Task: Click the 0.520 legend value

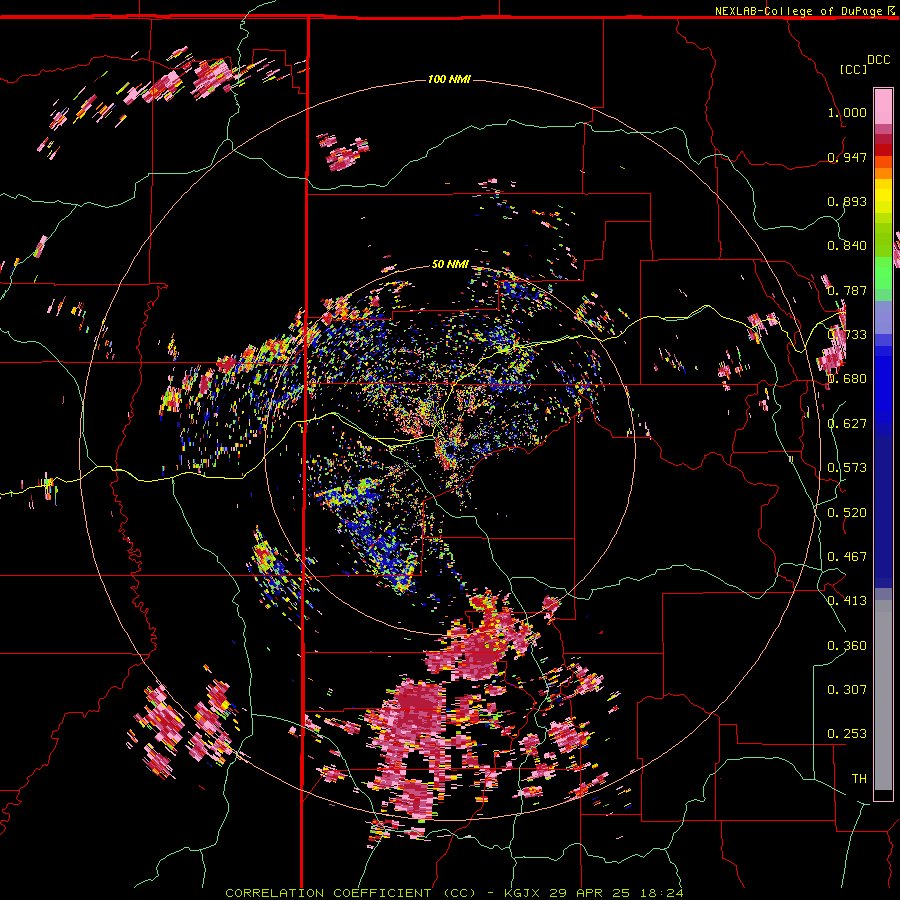Action: click(847, 513)
